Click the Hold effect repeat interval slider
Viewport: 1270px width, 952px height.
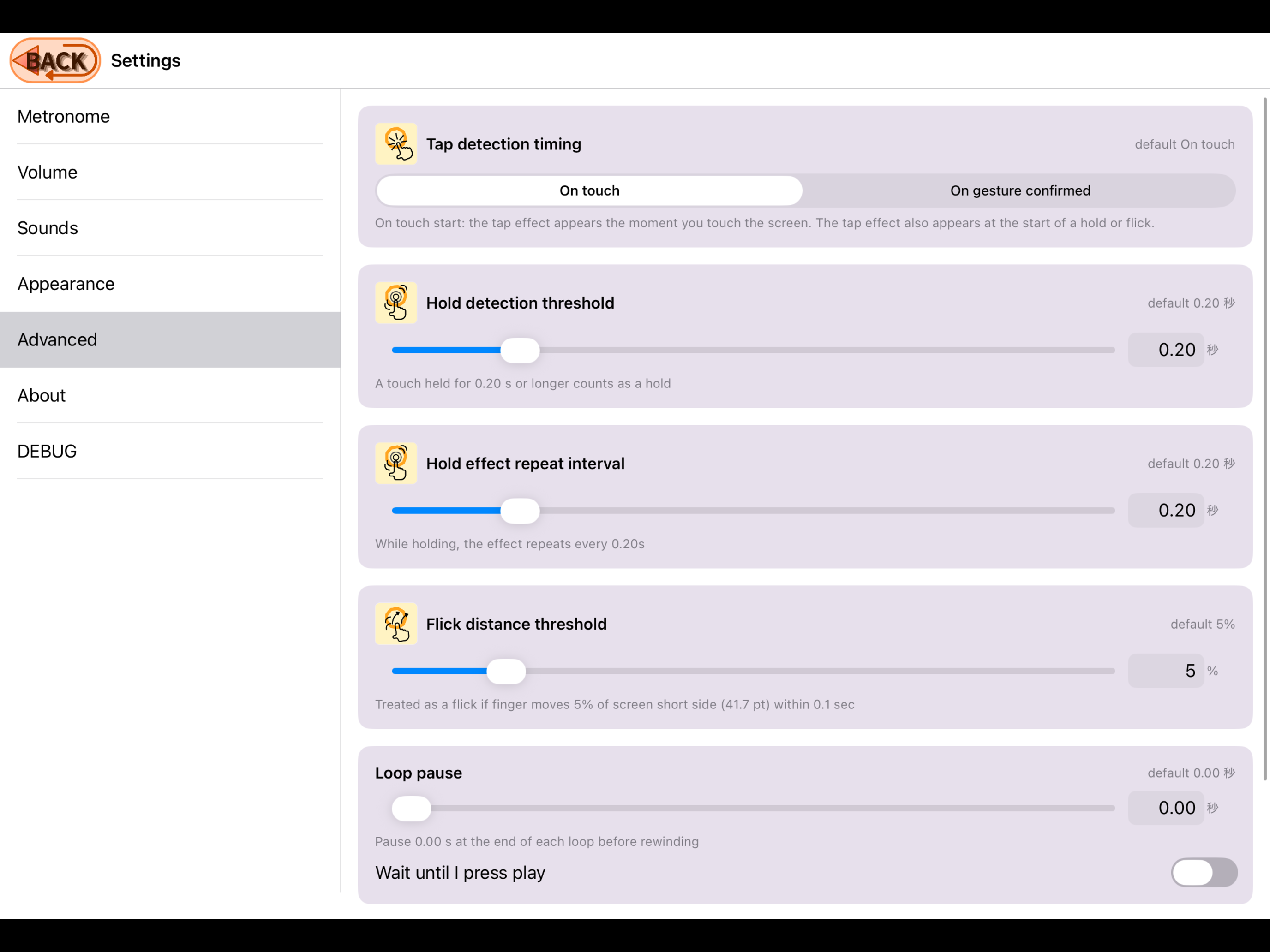(x=753, y=511)
